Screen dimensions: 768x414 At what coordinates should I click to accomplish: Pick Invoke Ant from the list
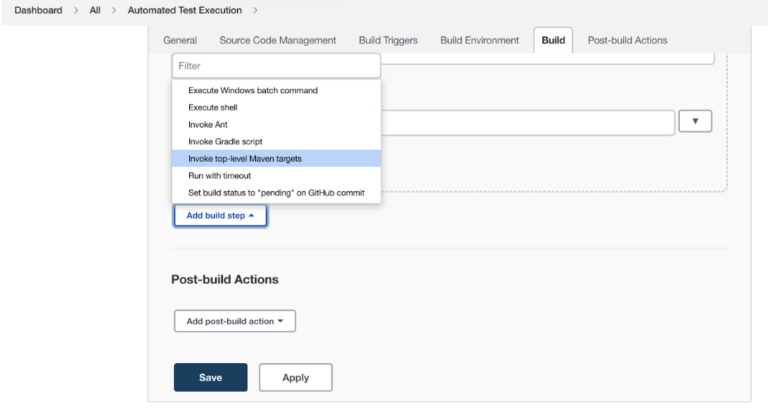pyautogui.click(x=208, y=124)
